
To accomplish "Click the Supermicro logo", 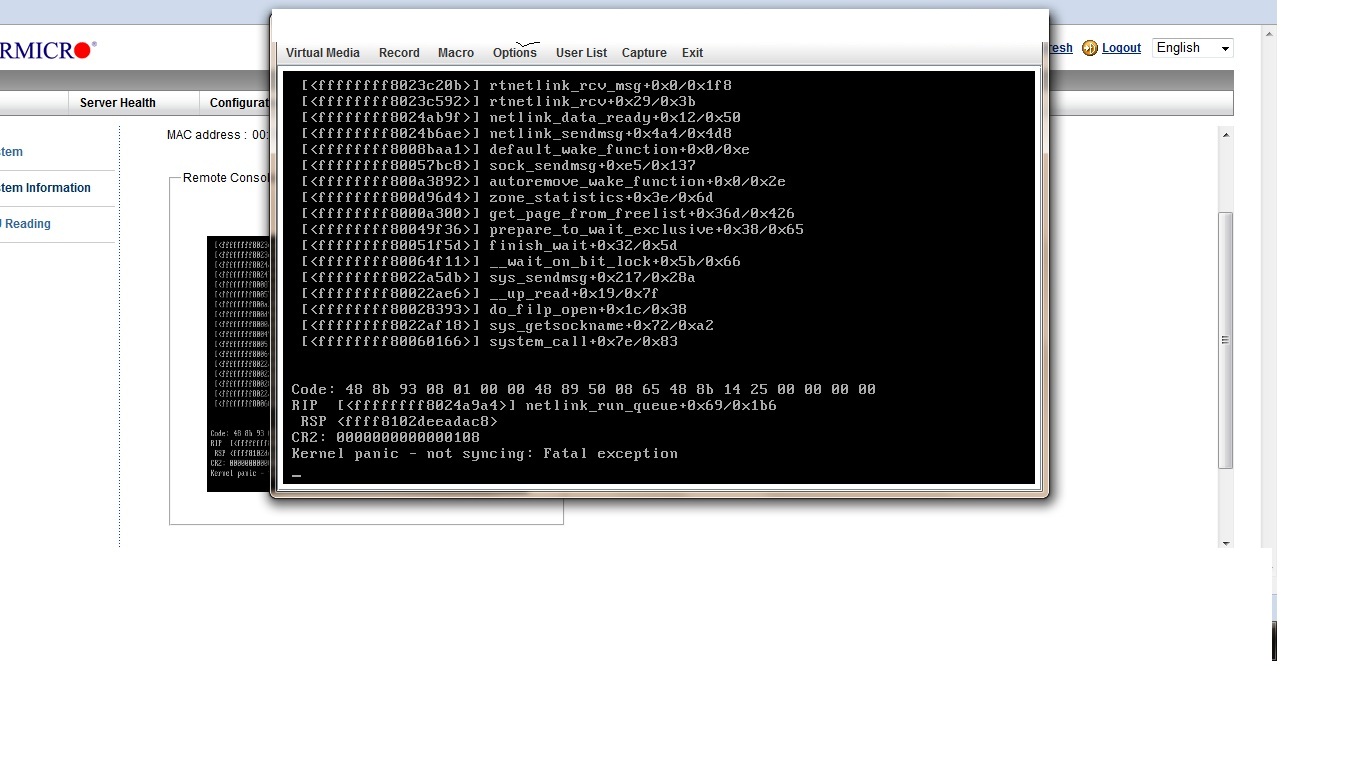I will 47,50.
